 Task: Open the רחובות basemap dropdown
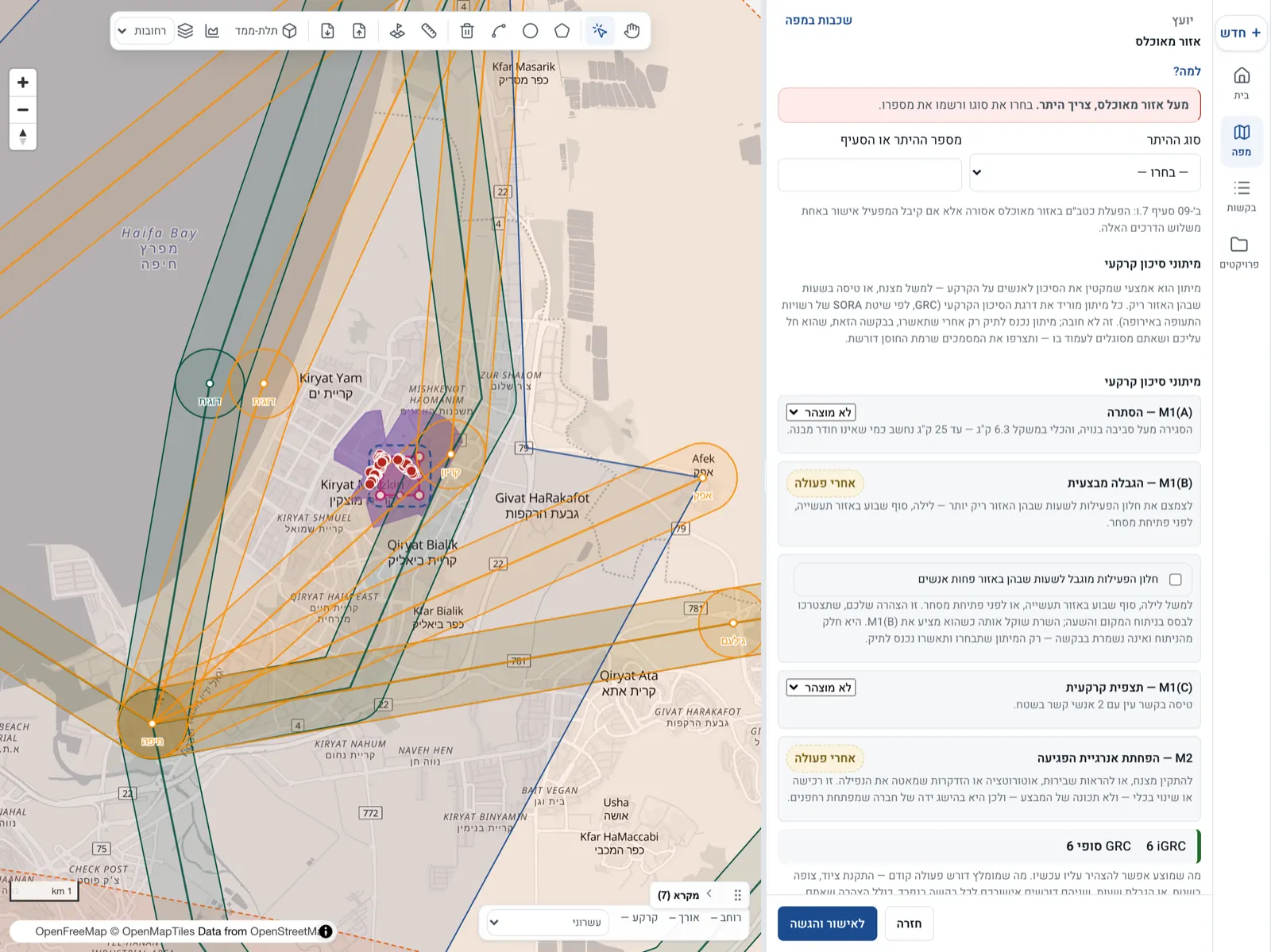(x=143, y=31)
